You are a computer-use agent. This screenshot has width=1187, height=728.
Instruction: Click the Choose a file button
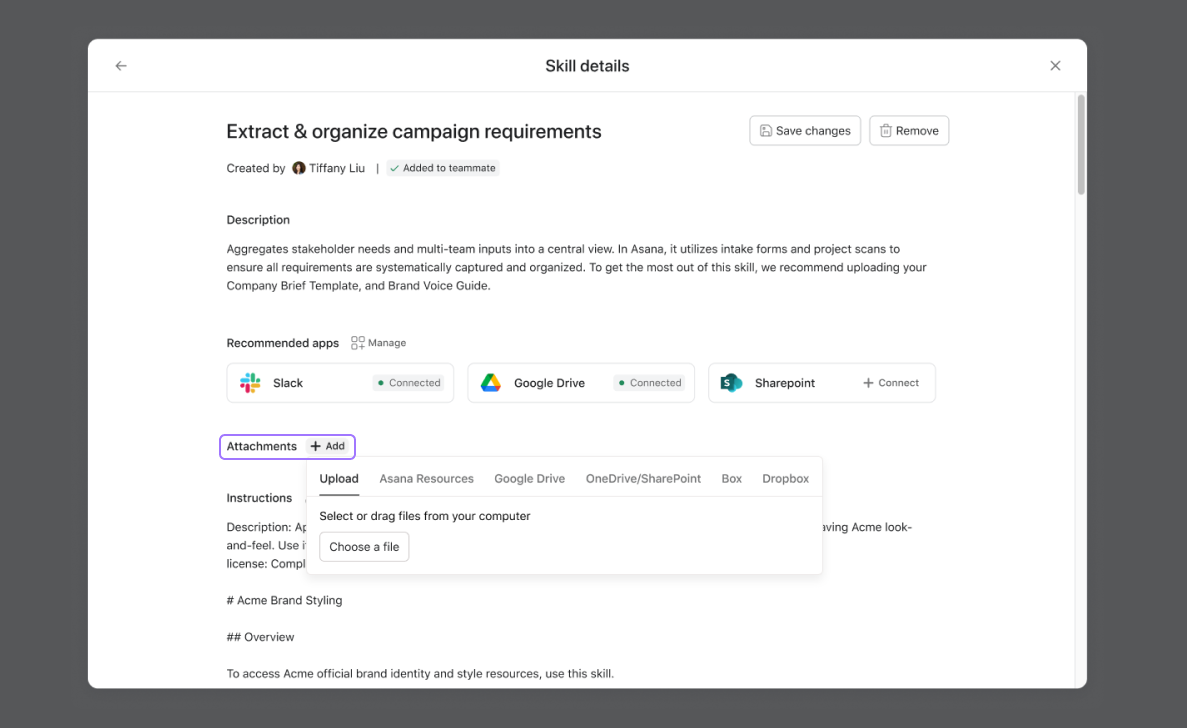point(364,547)
